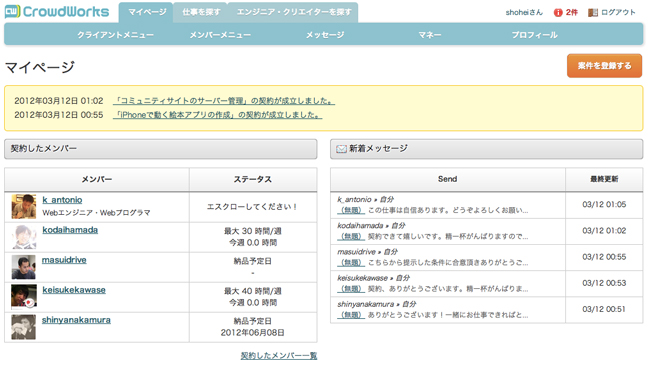Open k_antonio's avatar thumbnail
The width and height of the screenshot is (650, 369).
(x=24, y=206)
